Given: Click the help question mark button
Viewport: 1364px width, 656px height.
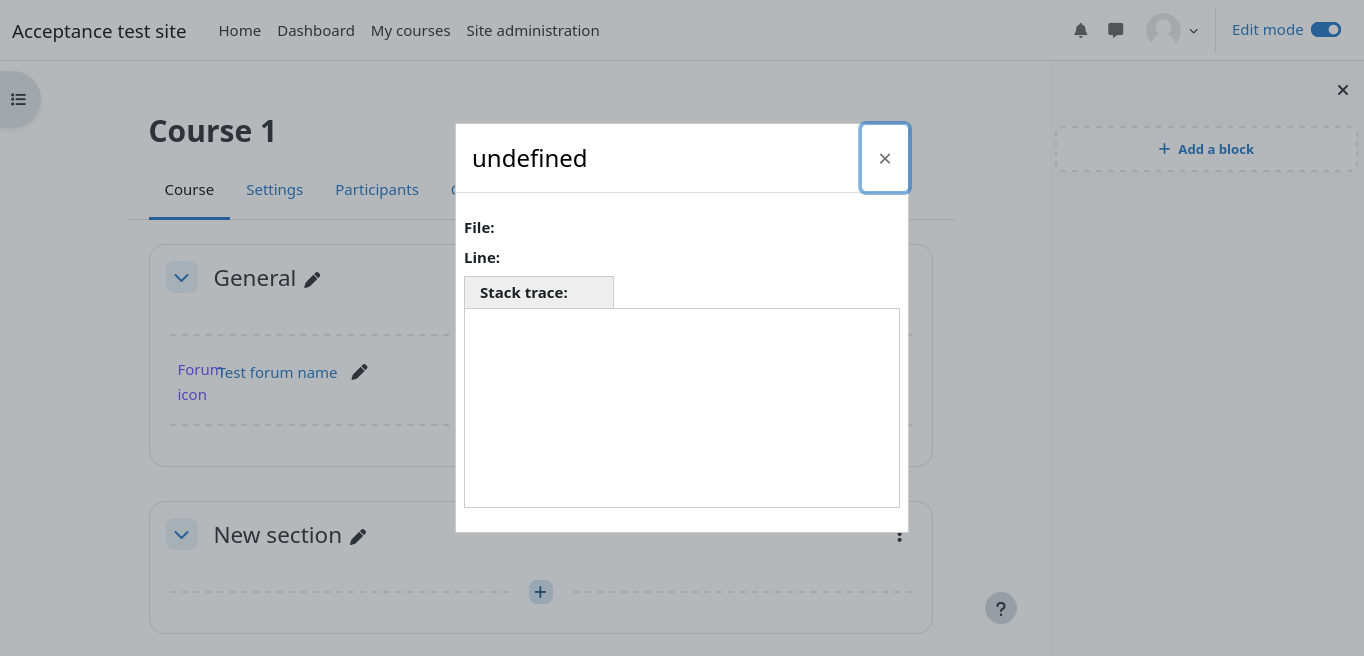Looking at the screenshot, I should click(1000, 608).
